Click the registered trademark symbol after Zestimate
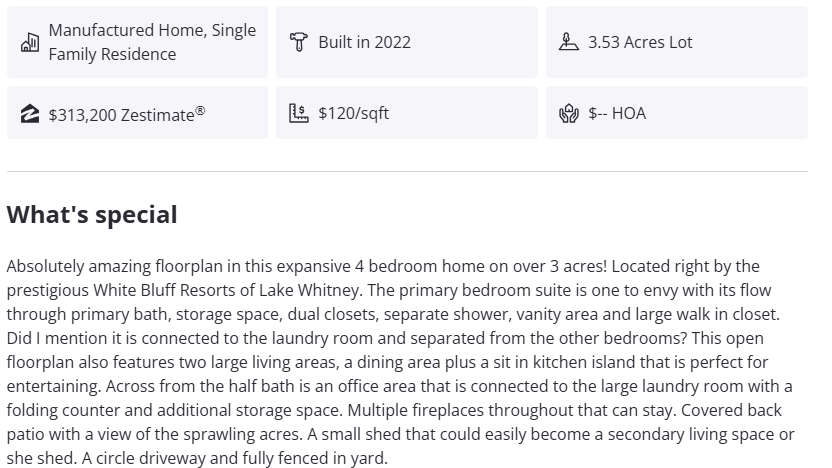 pos(200,110)
